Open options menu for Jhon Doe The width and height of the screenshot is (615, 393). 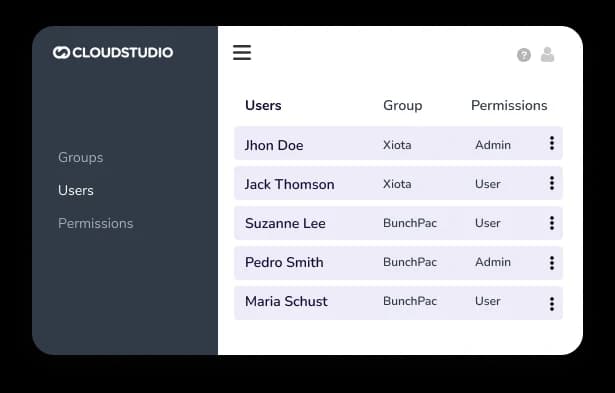tap(552, 143)
